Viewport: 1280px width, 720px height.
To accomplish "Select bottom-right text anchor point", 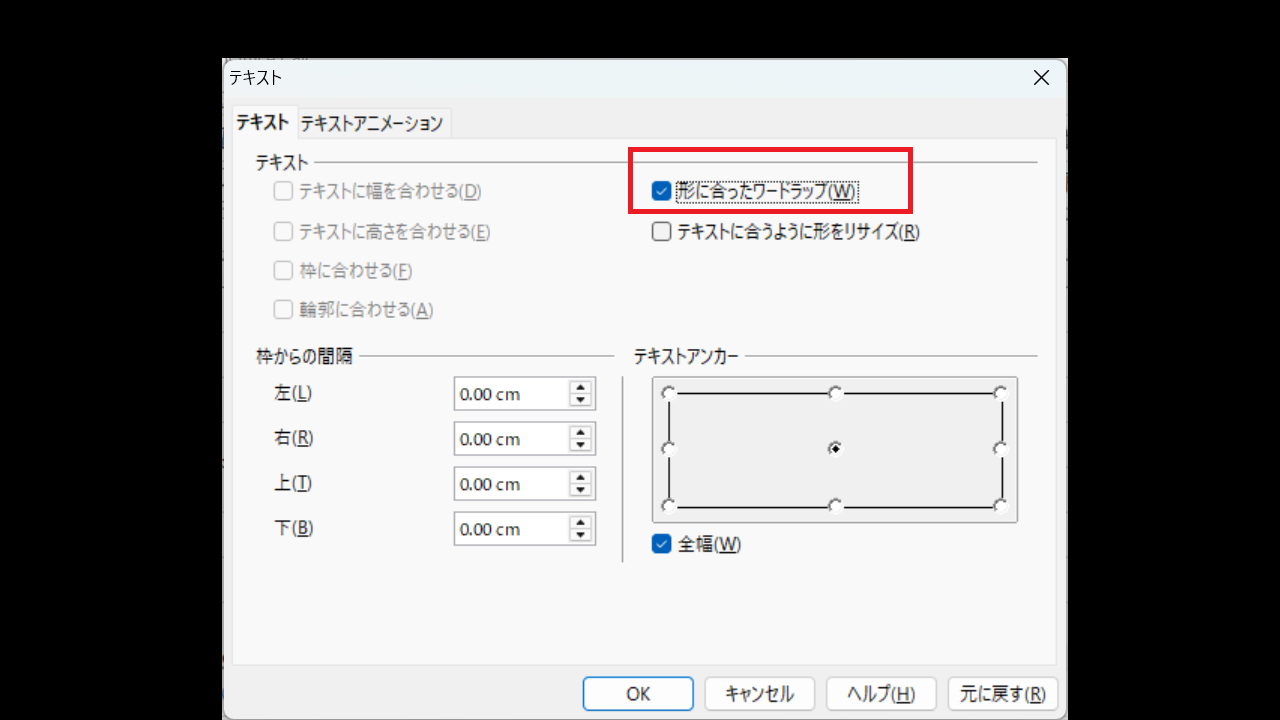I will click(x=1001, y=505).
